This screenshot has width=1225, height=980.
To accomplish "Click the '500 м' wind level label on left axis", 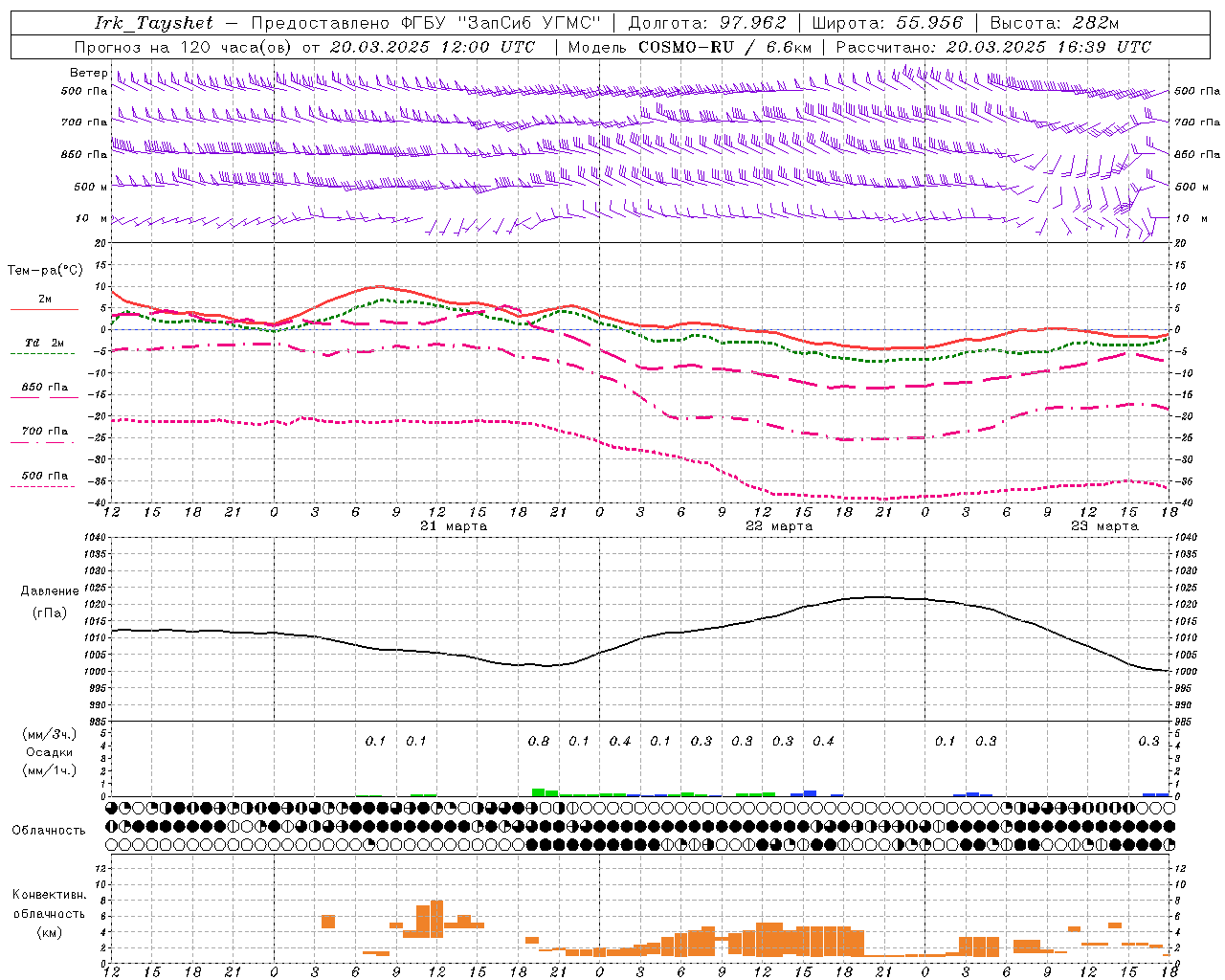I will pos(91,187).
